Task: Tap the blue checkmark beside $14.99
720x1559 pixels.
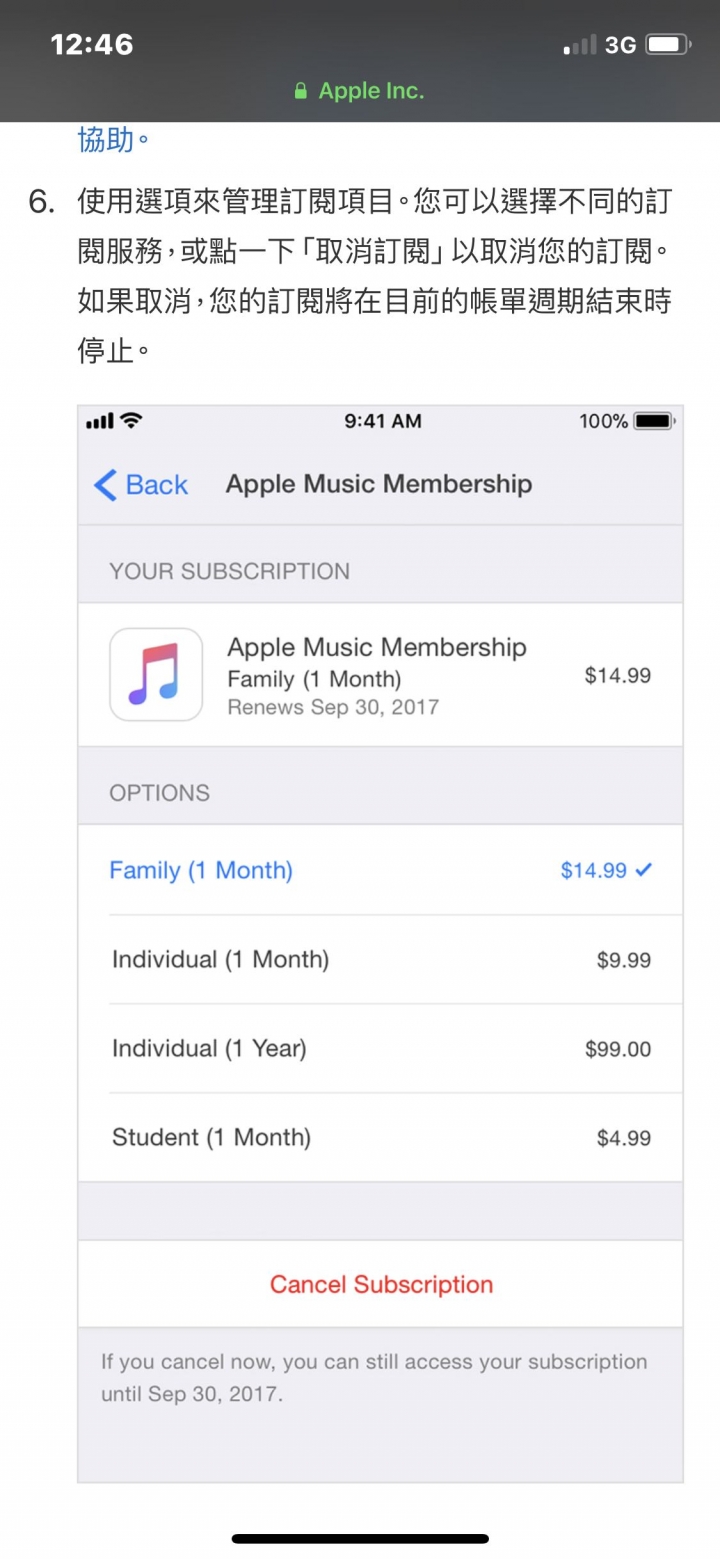Action: coord(644,870)
